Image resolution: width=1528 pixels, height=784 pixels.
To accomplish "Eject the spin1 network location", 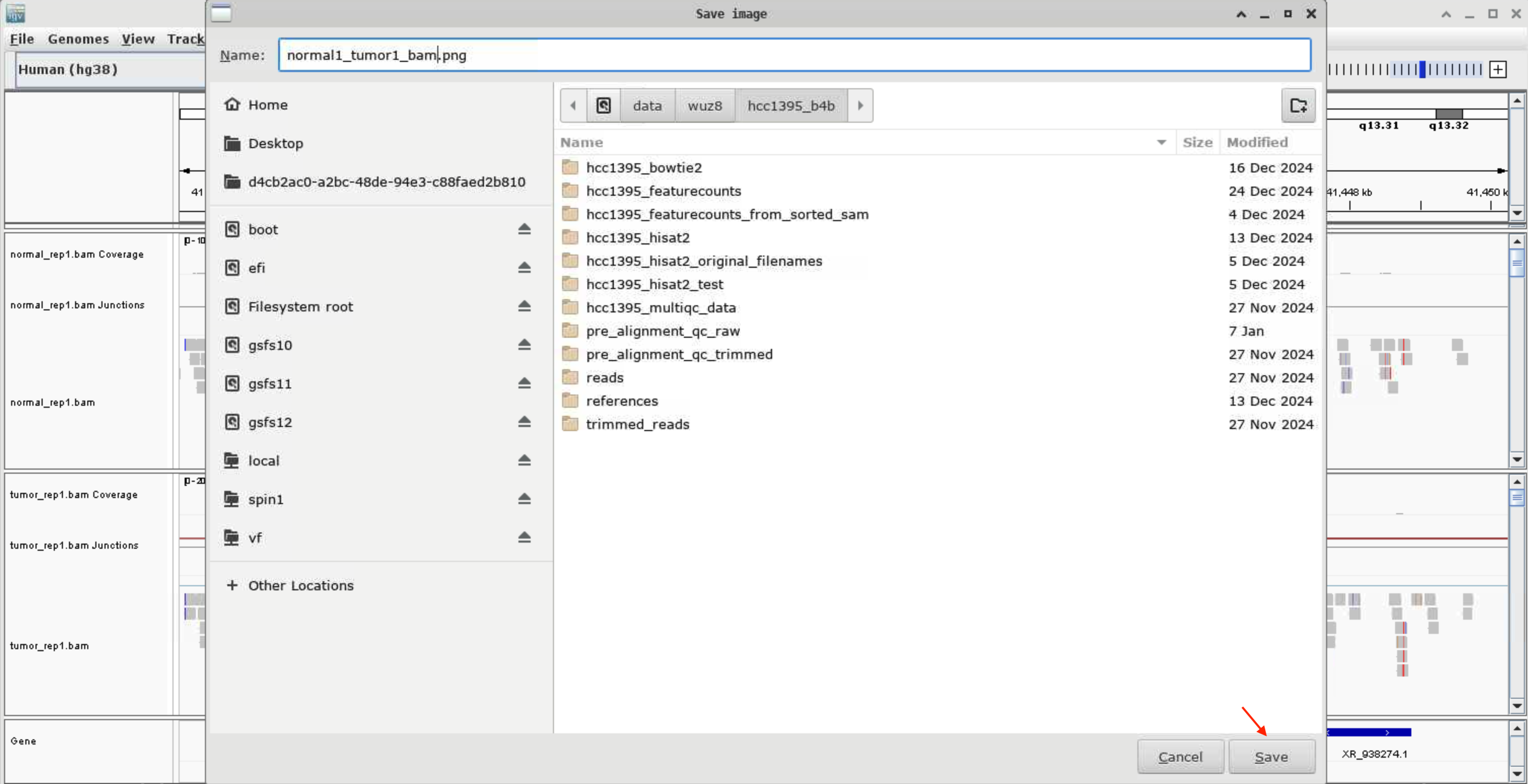I will click(524, 500).
